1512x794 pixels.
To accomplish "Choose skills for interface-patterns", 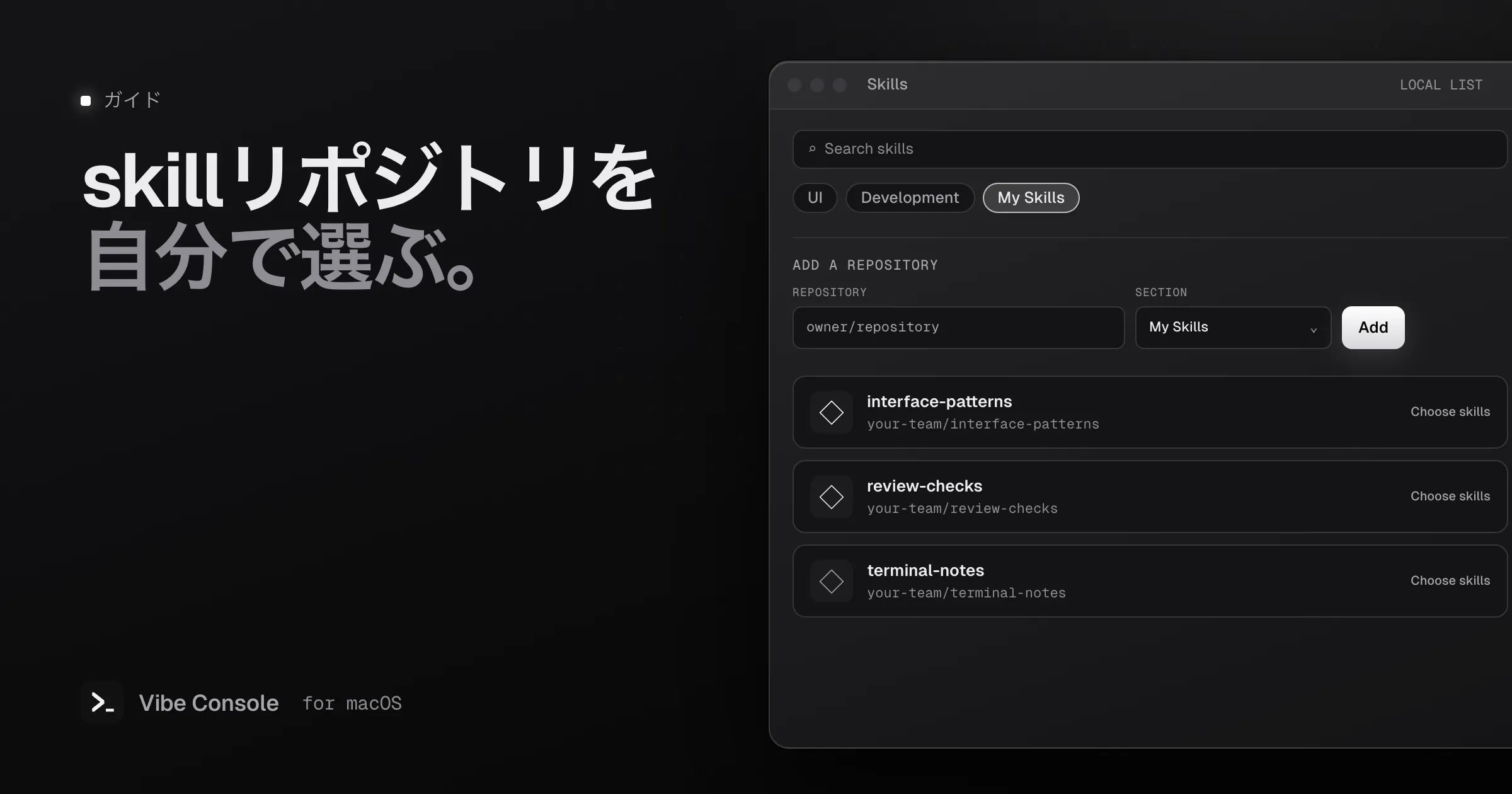I will click(1450, 412).
